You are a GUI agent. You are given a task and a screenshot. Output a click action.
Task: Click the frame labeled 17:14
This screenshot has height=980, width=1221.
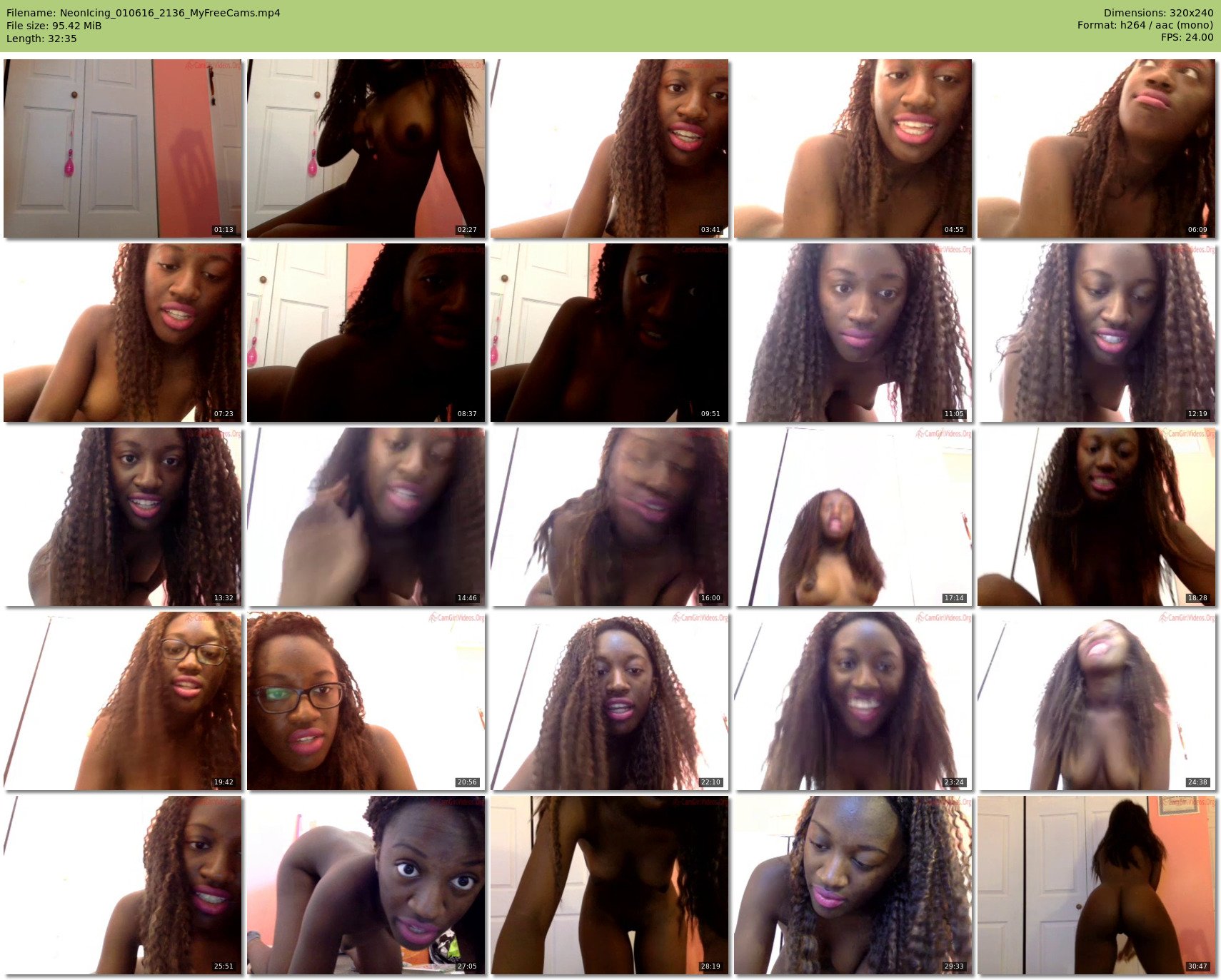coord(853,517)
